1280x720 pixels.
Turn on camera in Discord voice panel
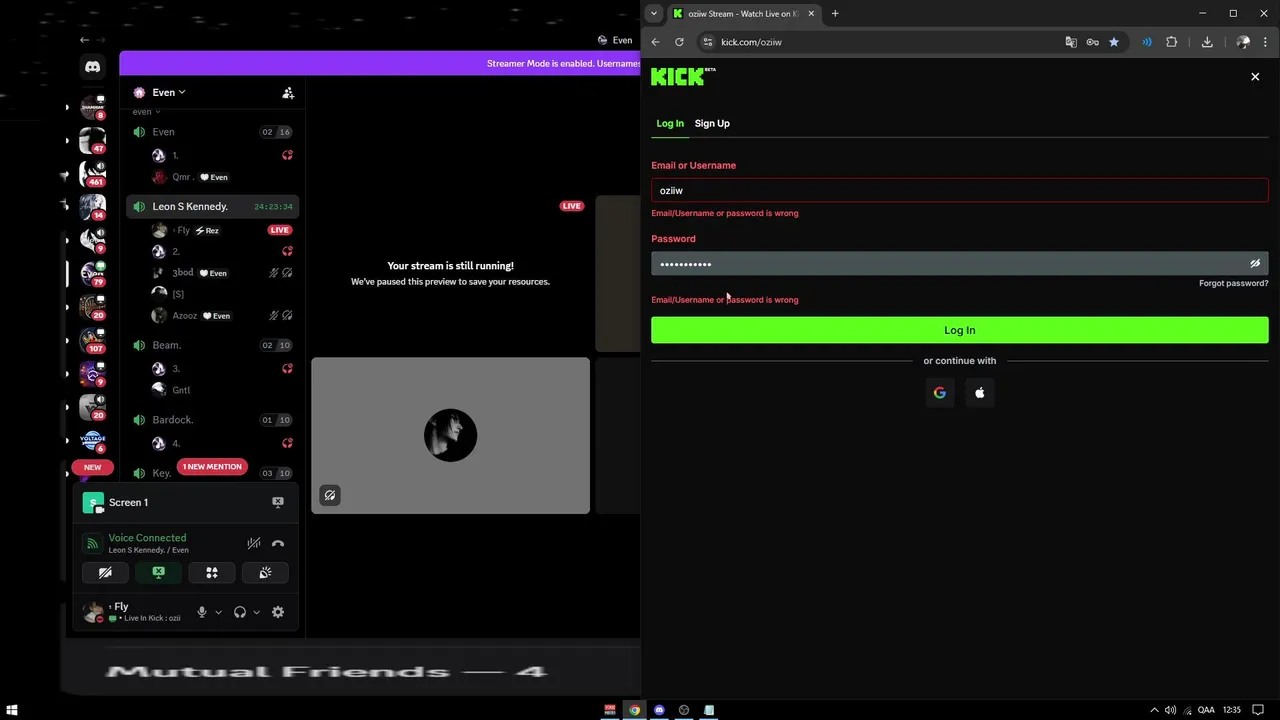105,573
